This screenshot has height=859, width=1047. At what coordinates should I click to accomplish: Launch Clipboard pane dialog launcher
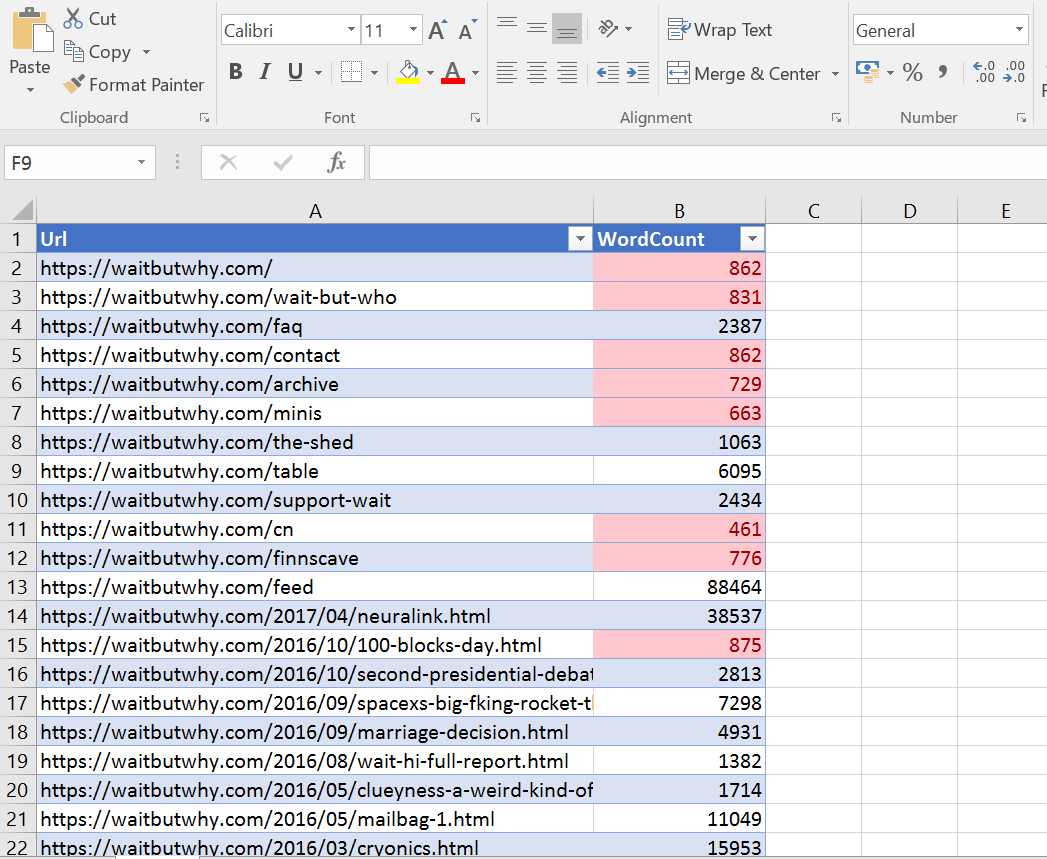click(204, 118)
